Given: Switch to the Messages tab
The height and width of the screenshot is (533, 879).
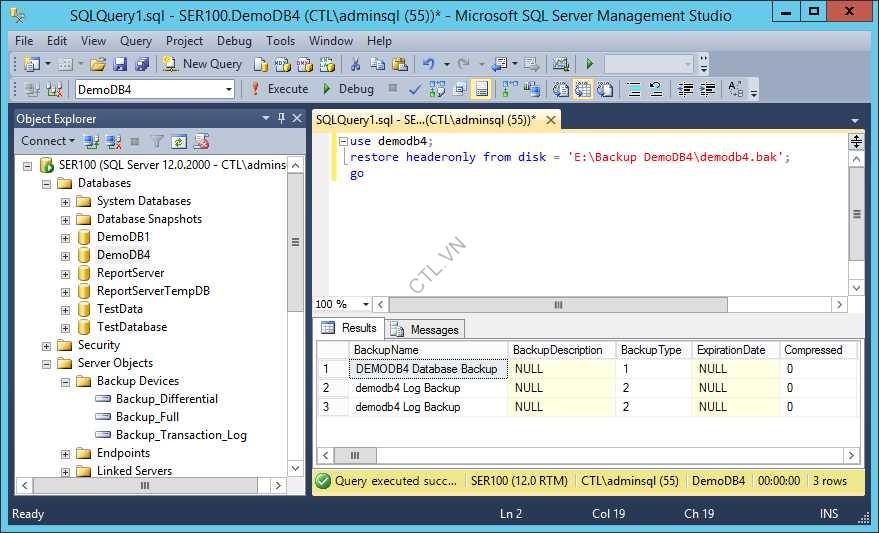Looking at the screenshot, I should coord(425,330).
